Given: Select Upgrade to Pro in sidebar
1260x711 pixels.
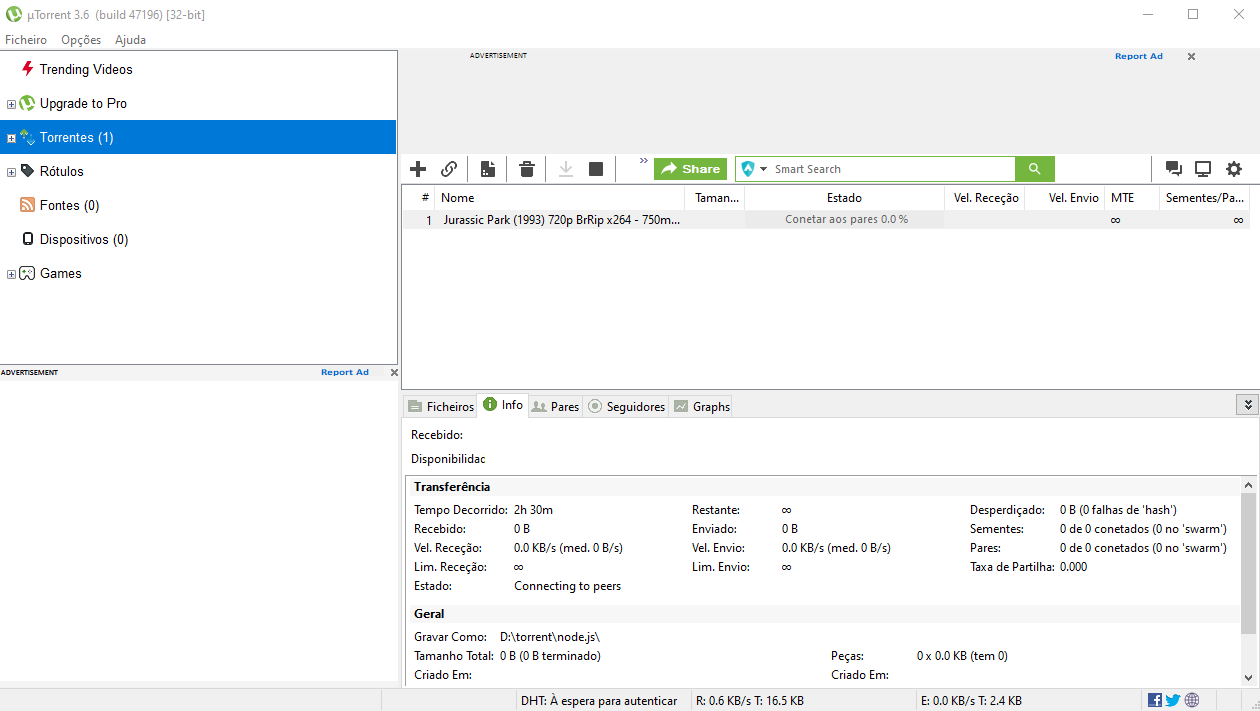Looking at the screenshot, I should pyautogui.click(x=83, y=103).
